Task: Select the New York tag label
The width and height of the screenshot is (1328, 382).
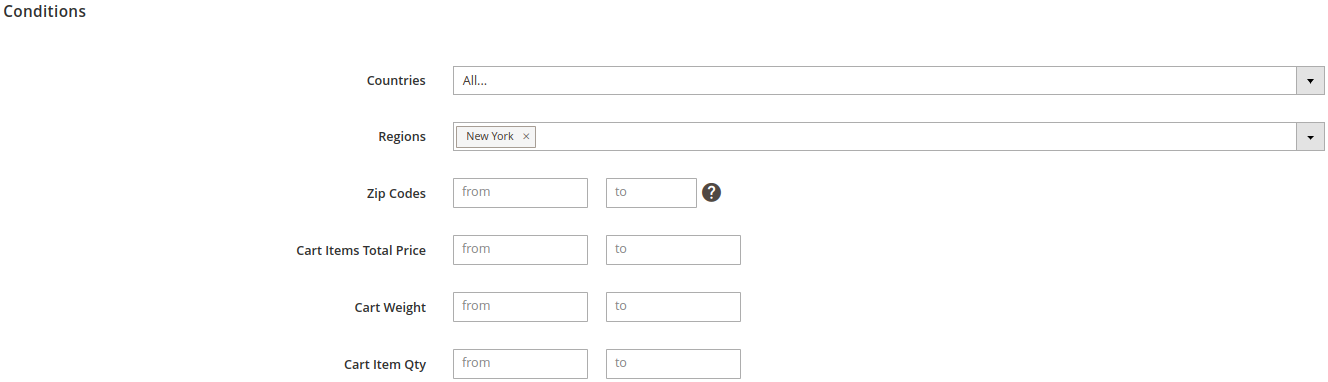Action: [490, 137]
